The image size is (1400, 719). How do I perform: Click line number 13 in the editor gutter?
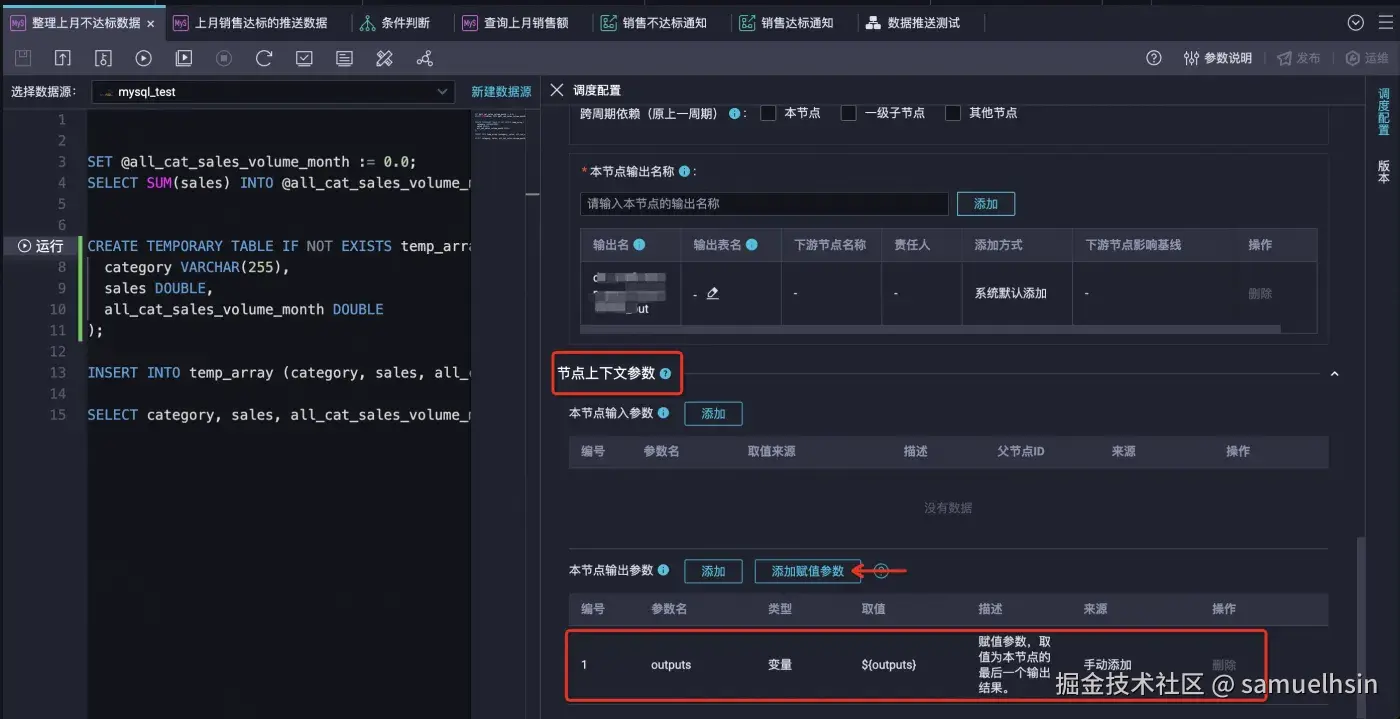pyautogui.click(x=57, y=373)
